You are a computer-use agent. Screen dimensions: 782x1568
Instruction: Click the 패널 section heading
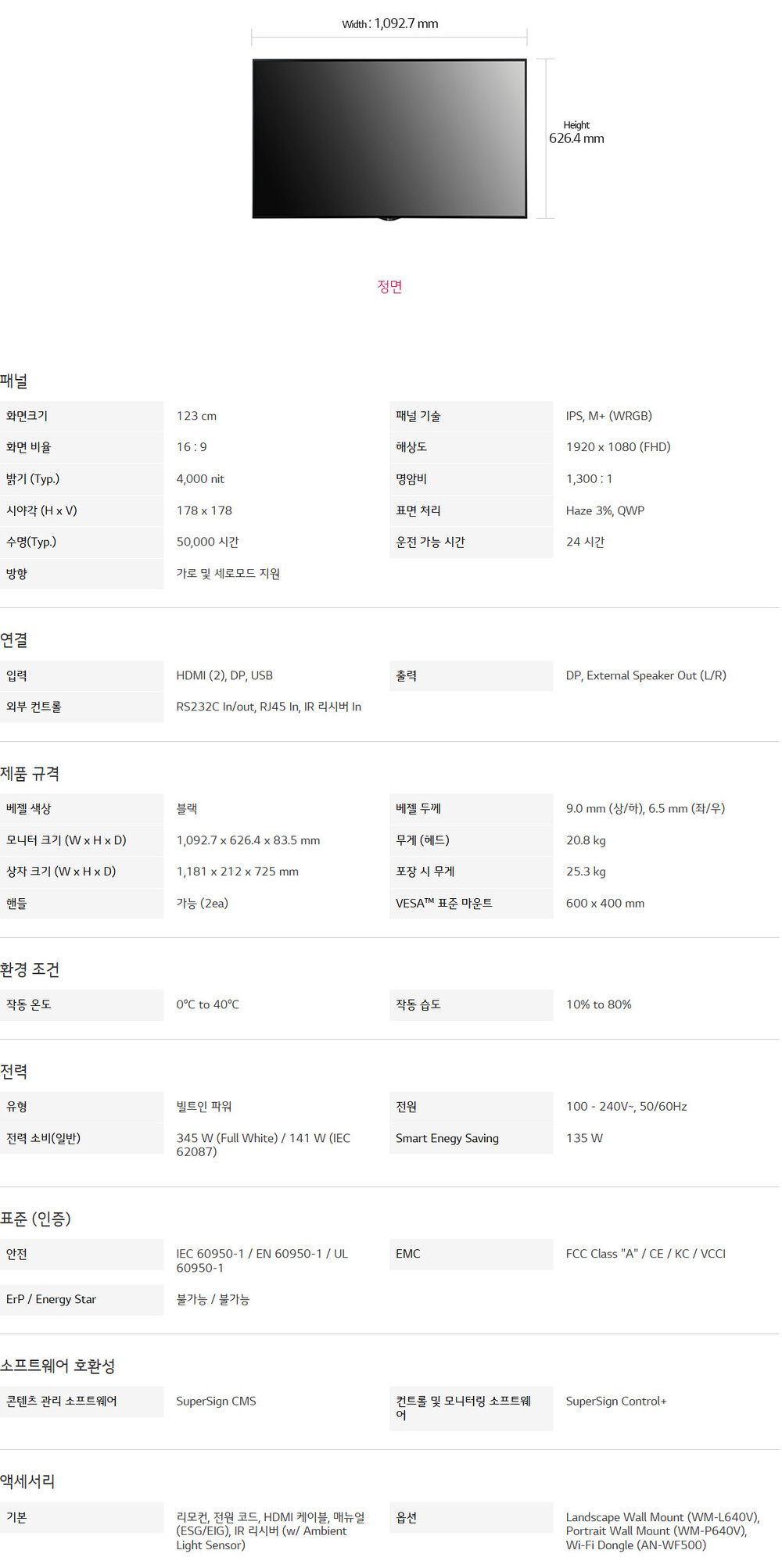click(x=14, y=381)
